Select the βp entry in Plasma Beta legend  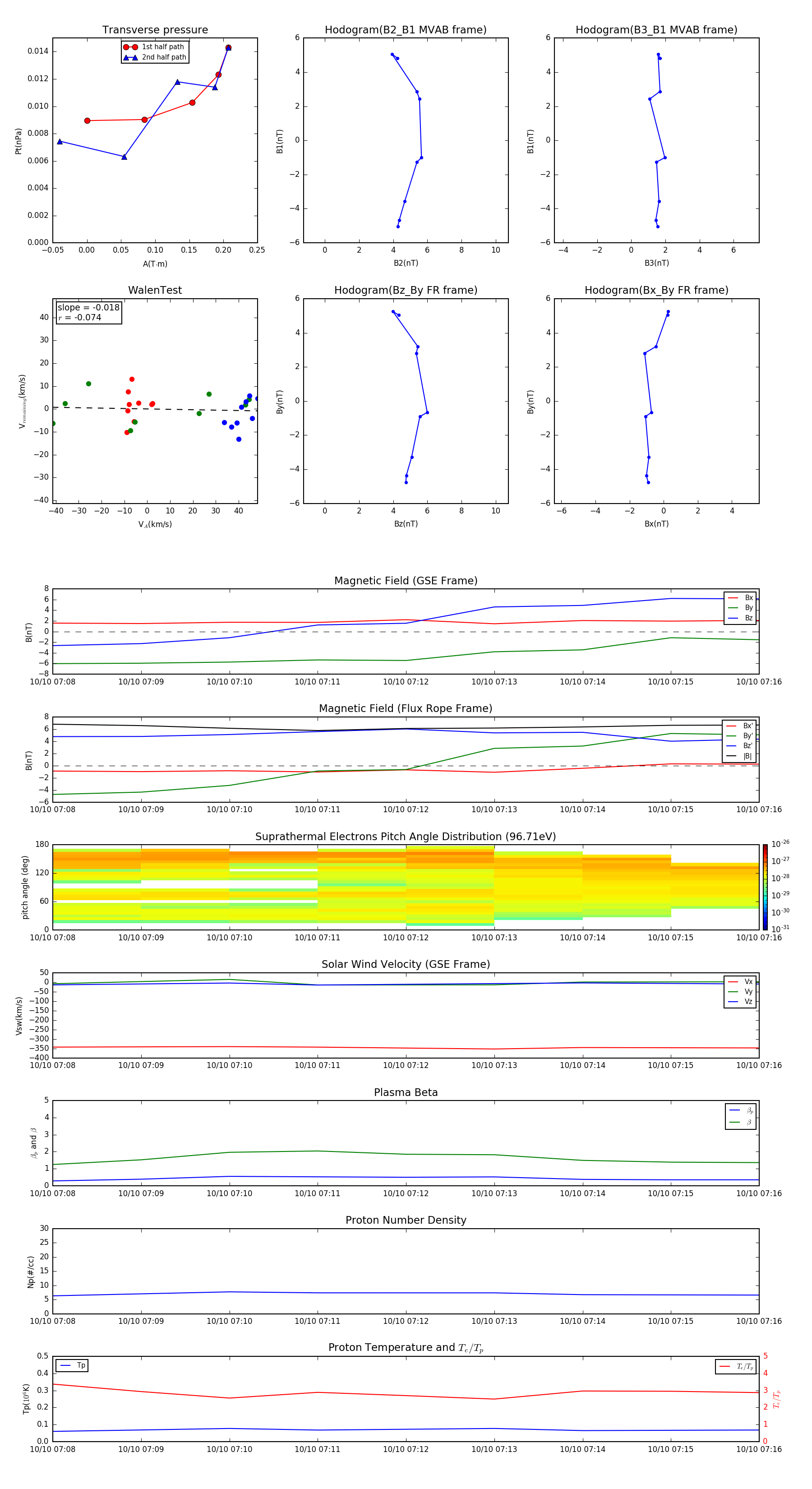(741, 1110)
